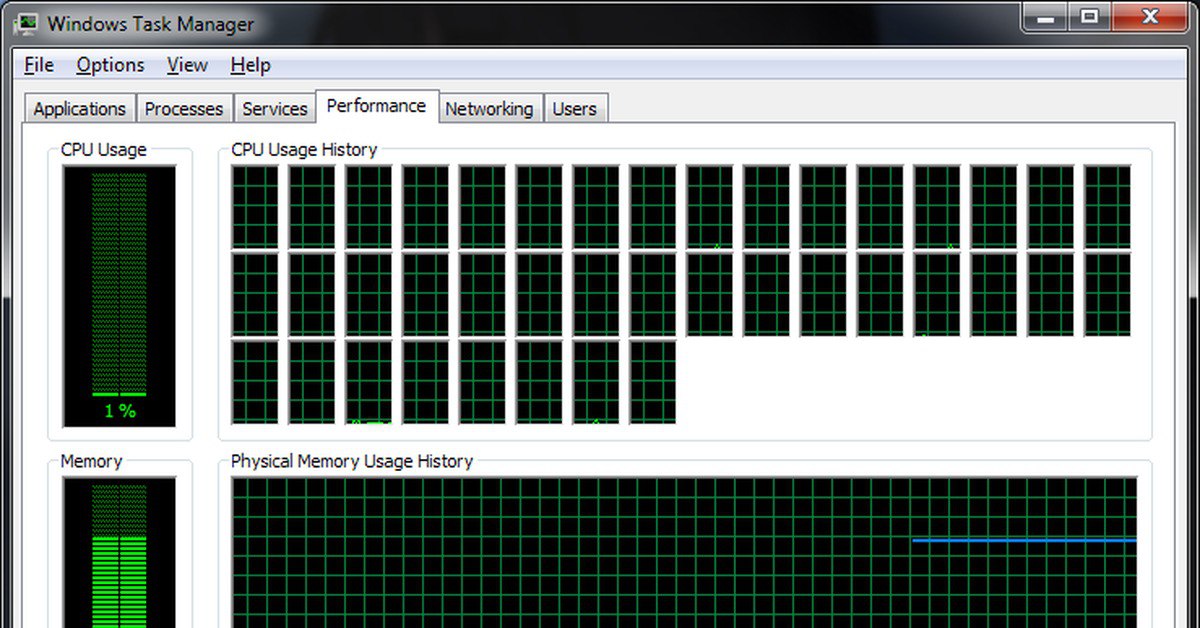This screenshot has height=628, width=1200.
Task: Click the Physical Memory Usage History label
Action: 352,462
